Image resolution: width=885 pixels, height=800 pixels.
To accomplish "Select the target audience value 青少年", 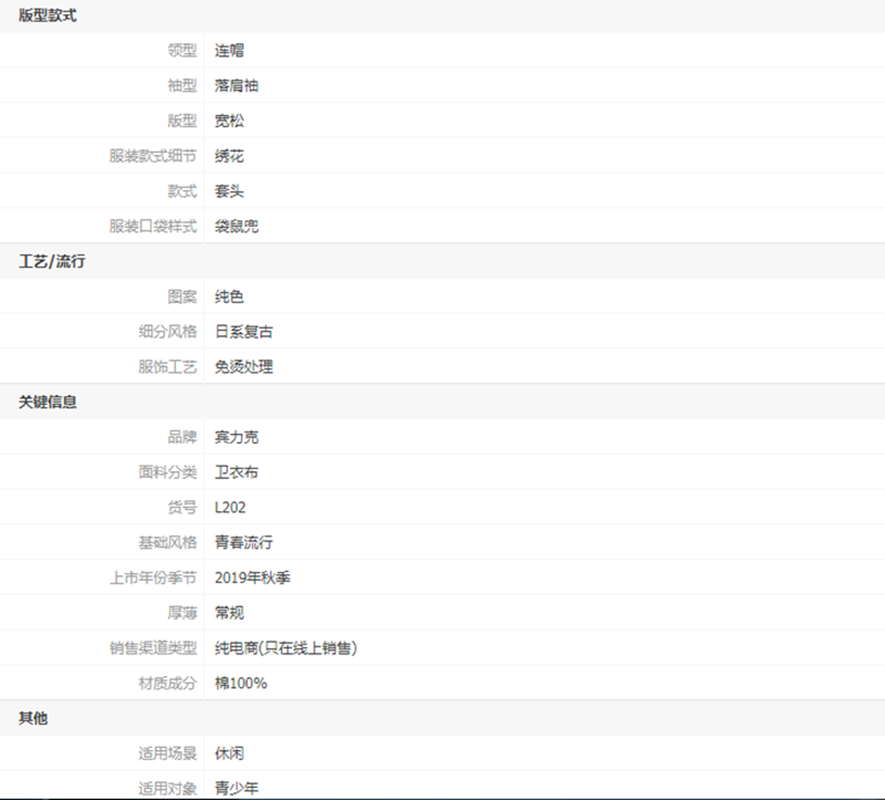I will click(x=236, y=788).
